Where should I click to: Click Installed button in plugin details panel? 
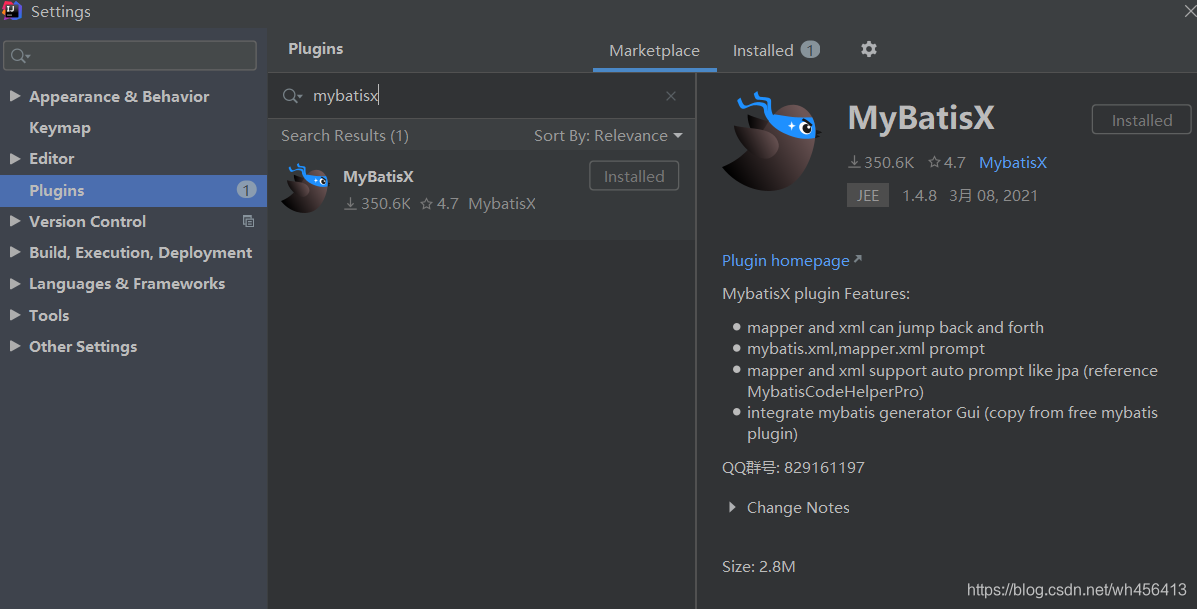tap(1141, 120)
